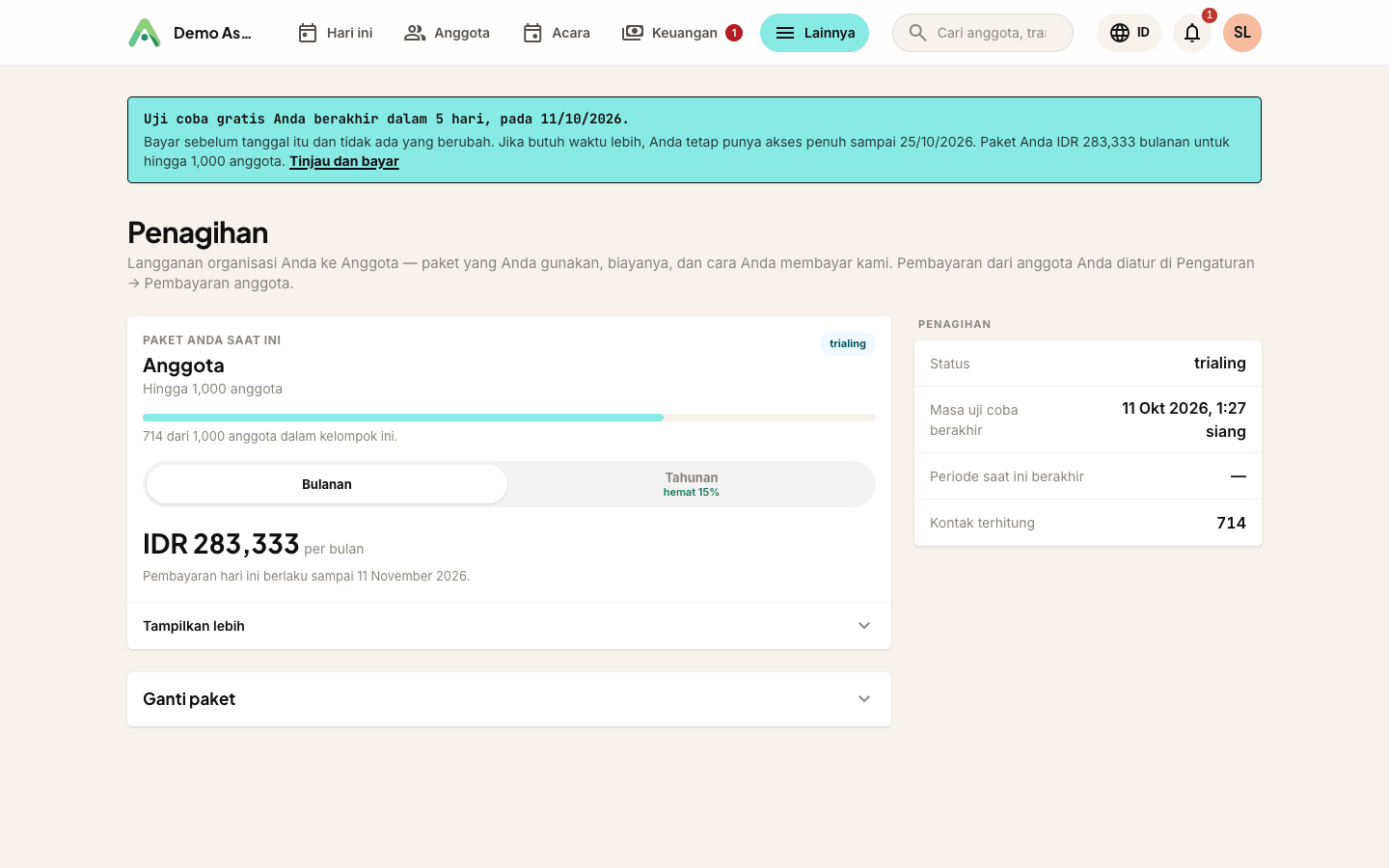
Task: Switch to Tahunan billing (hemat 15%)
Action: pyautogui.click(x=692, y=484)
